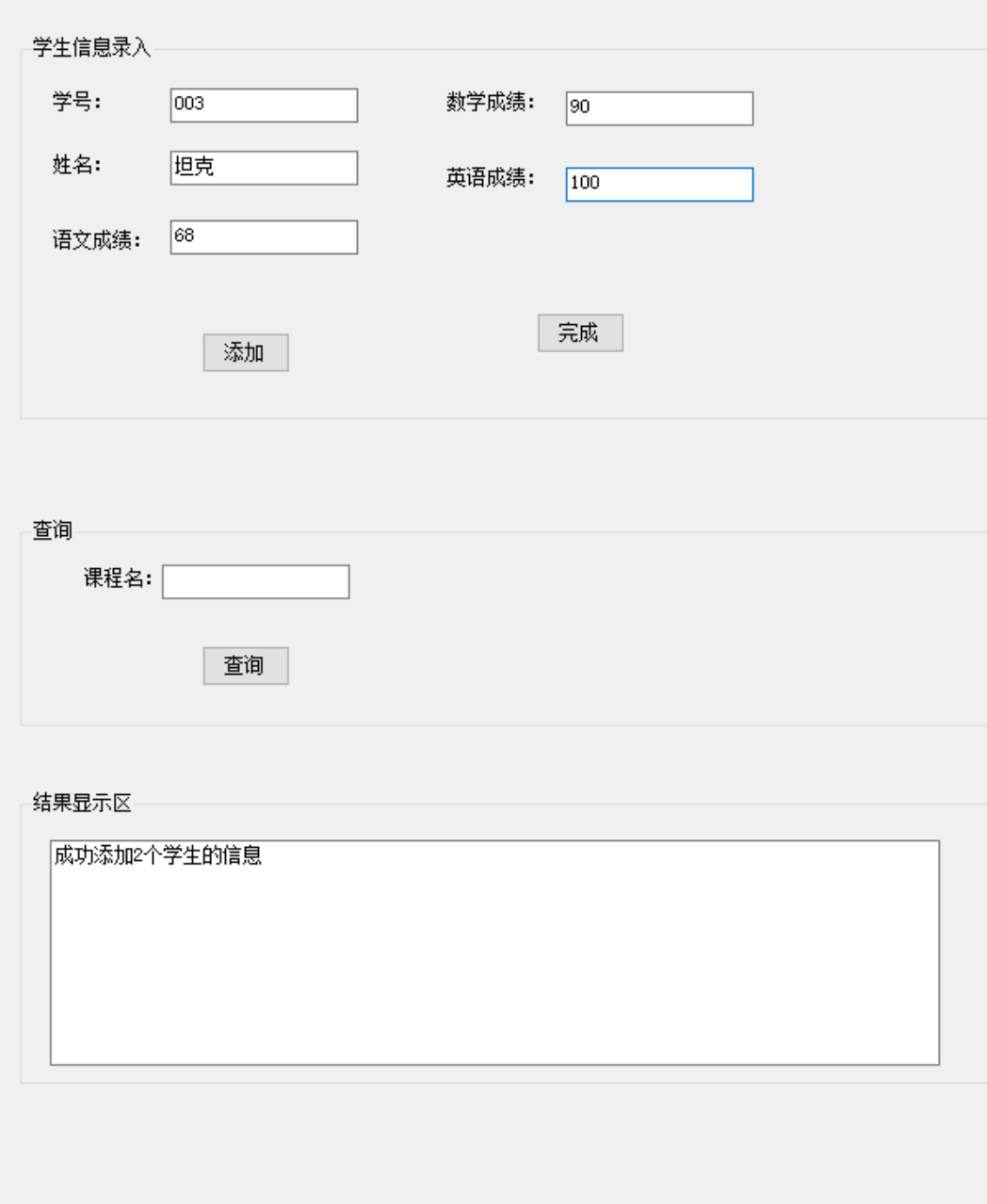
Task: Click the 完成 button
Action: point(580,333)
